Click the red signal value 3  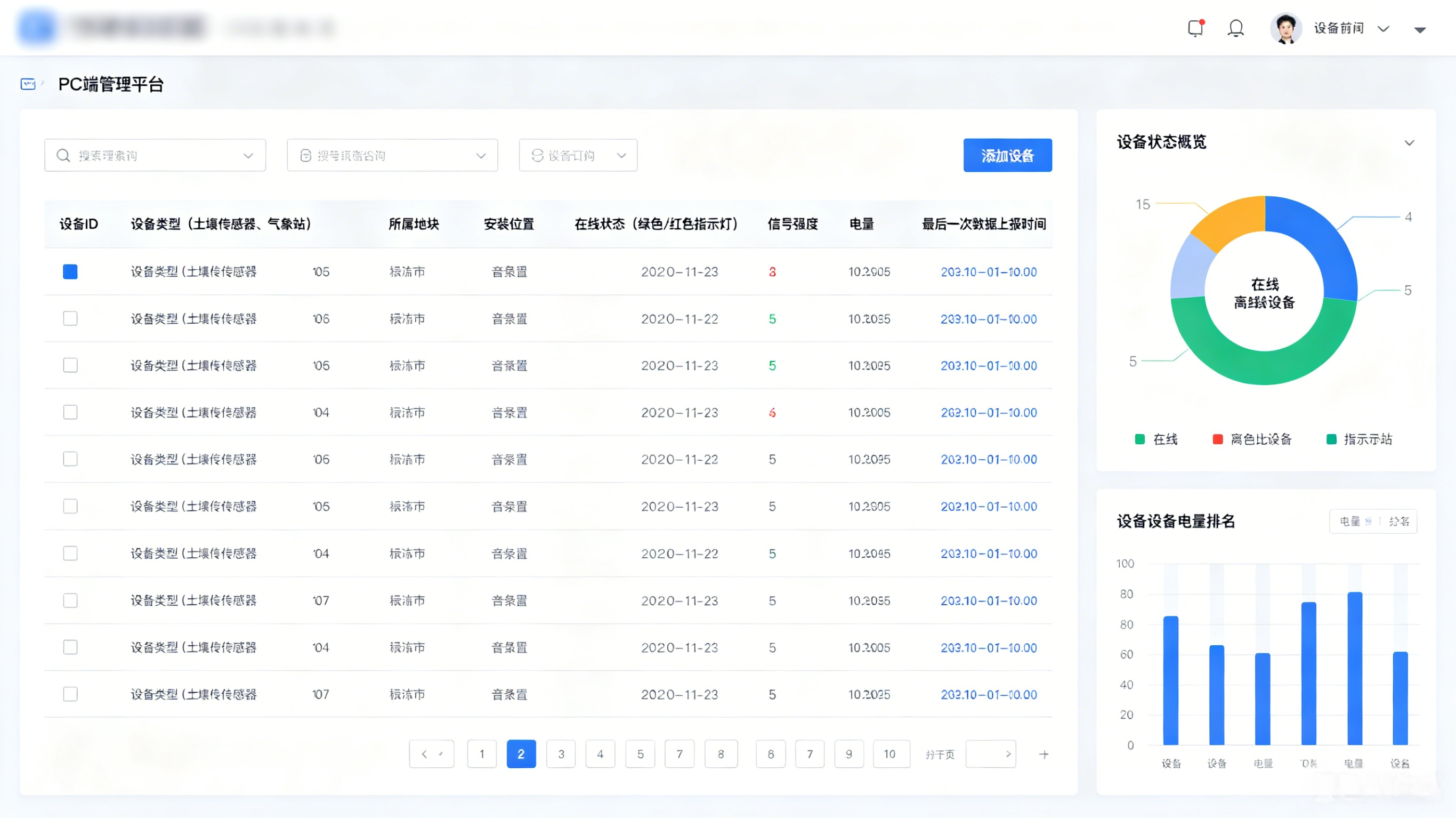[x=772, y=271]
